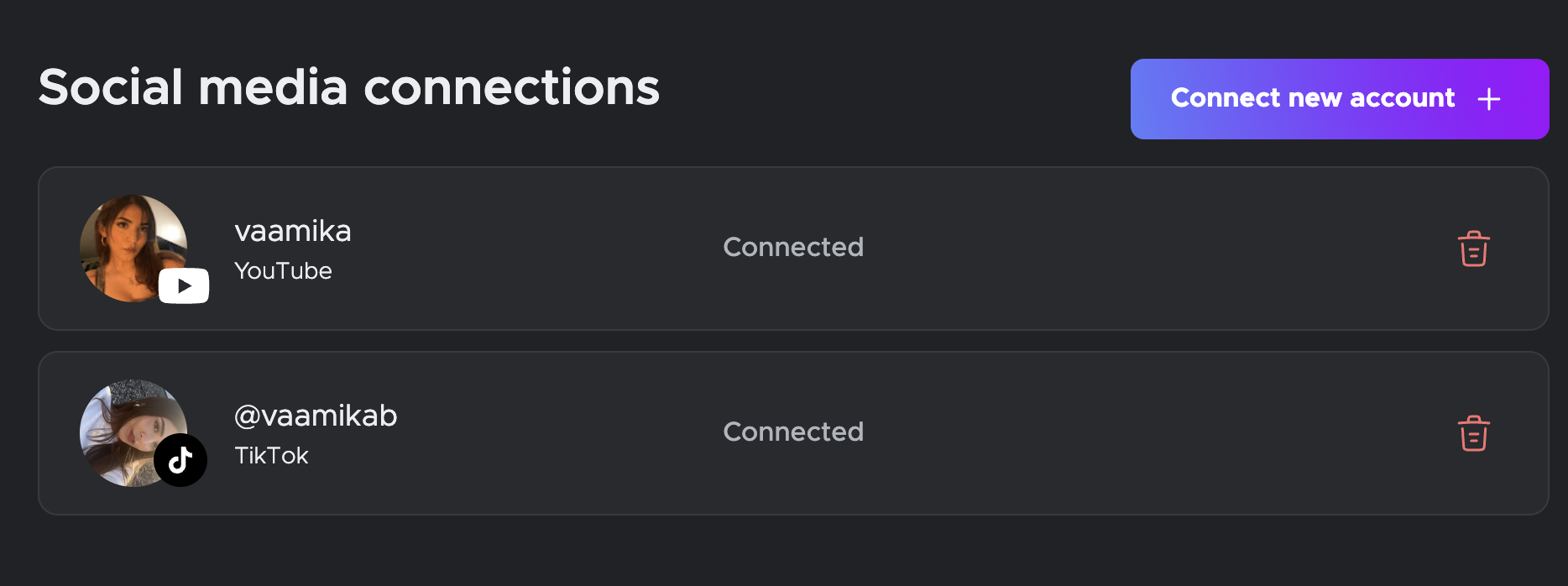Select the YouTube platform label

tap(283, 270)
